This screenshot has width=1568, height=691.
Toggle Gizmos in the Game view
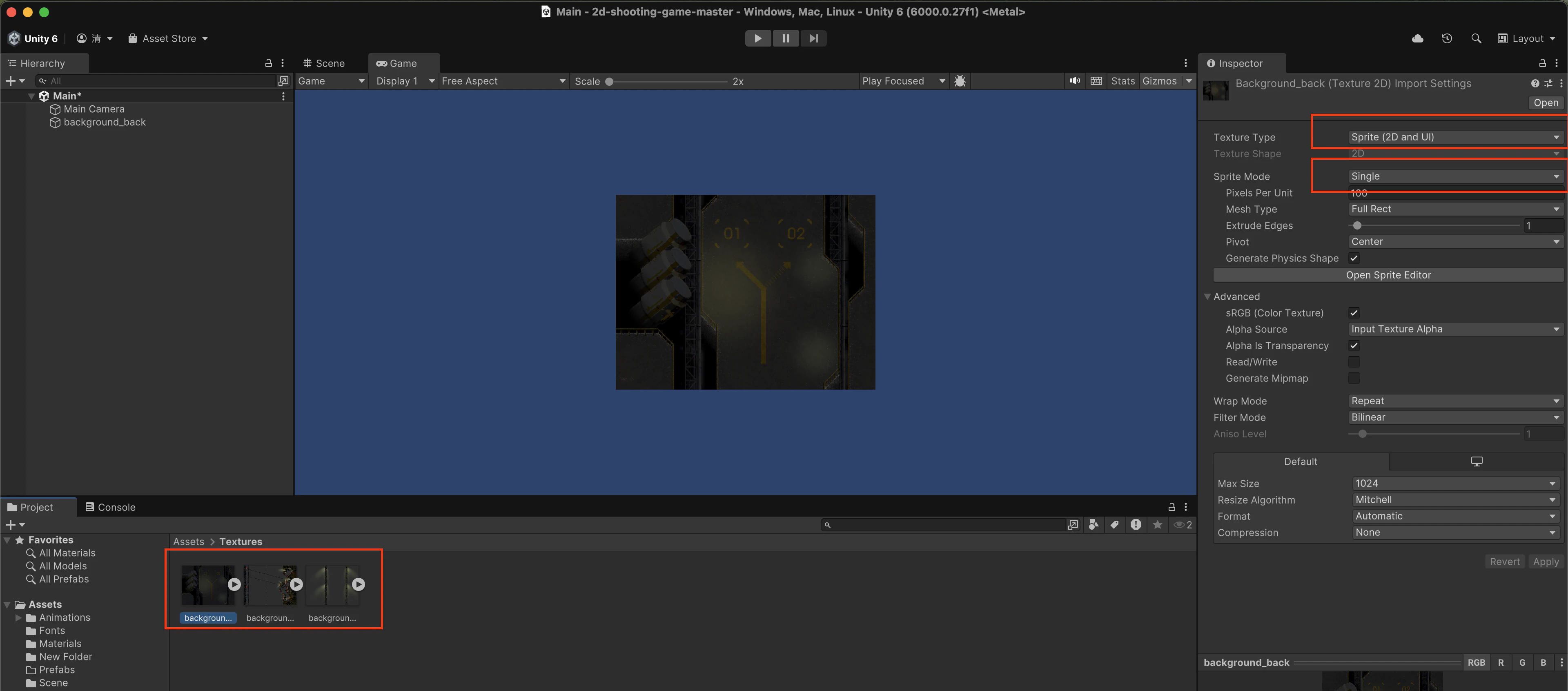point(1160,81)
